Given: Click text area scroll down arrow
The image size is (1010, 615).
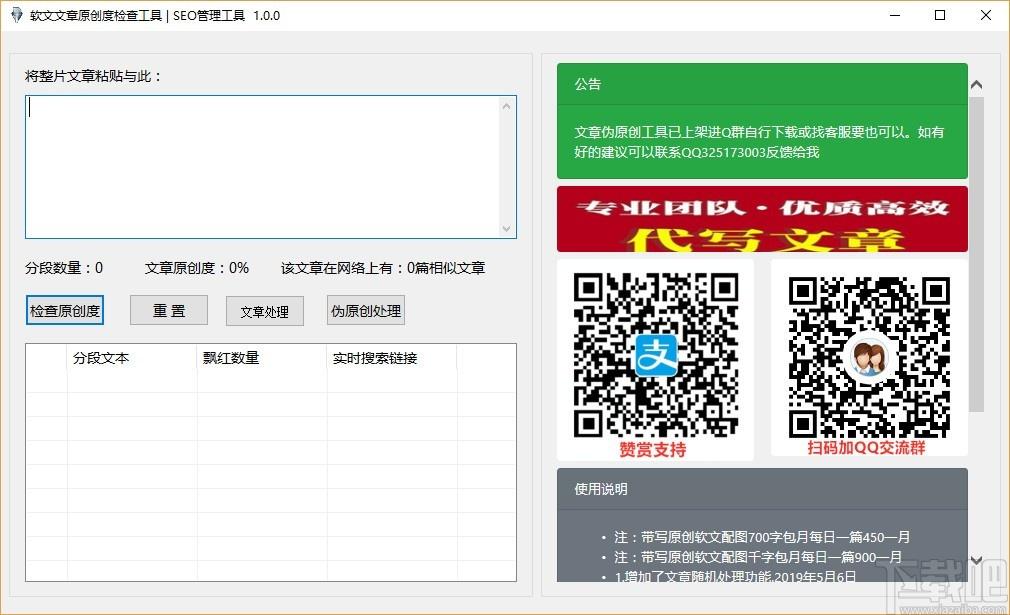Looking at the screenshot, I should pyautogui.click(x=506, y=229).
